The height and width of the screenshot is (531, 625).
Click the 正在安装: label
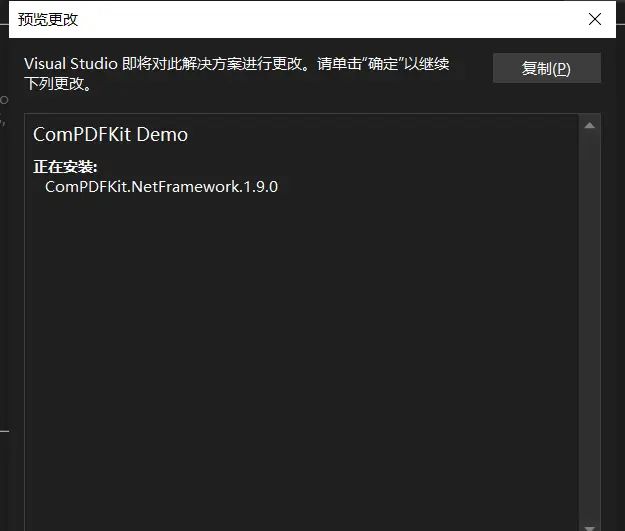click(65, 167)
